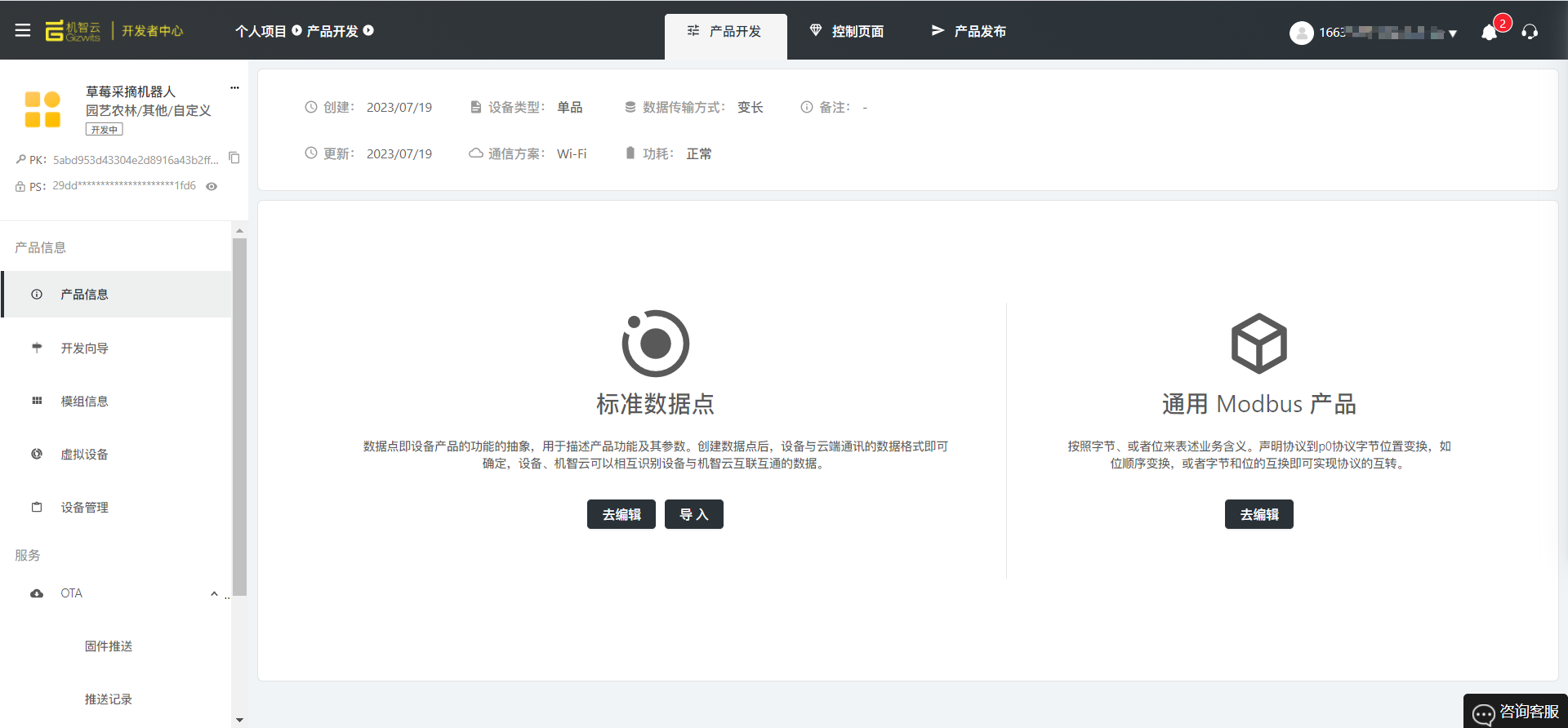
Task: Switch to the 控制页面 top tab
Action: (847, 32)
